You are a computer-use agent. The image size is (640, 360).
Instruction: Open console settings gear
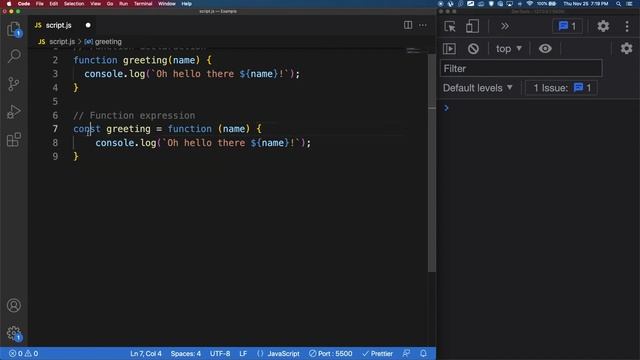click(x=627, y=49)
